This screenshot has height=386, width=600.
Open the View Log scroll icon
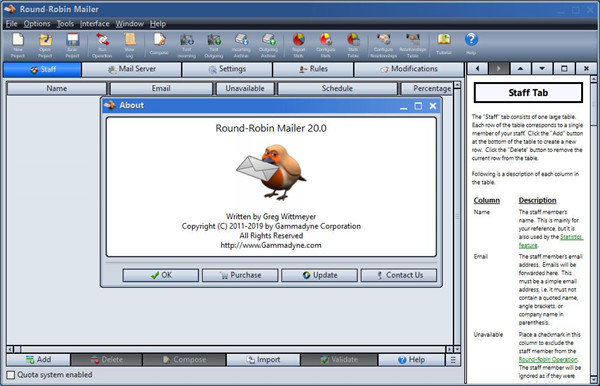coord(129,45)
